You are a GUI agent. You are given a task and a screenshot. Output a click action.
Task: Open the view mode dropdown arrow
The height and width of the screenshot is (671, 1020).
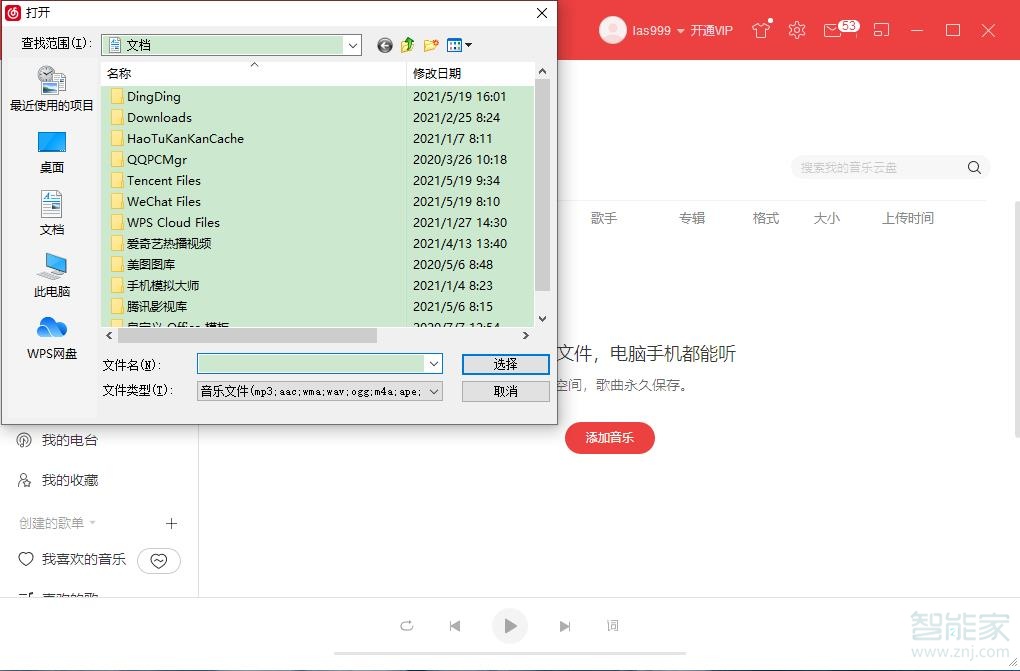point(466,45)
